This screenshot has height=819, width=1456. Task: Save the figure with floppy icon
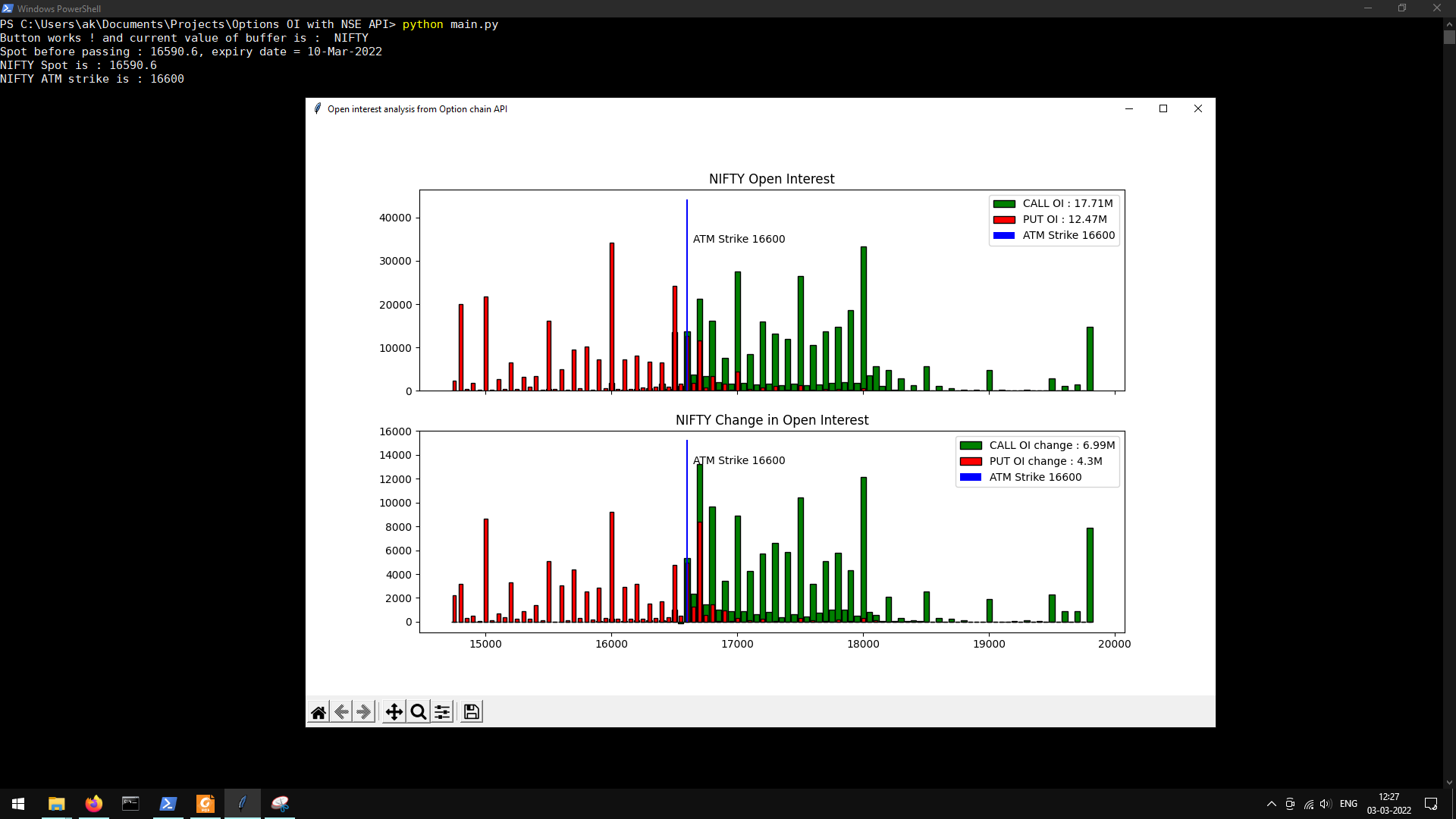pos(471,712)
